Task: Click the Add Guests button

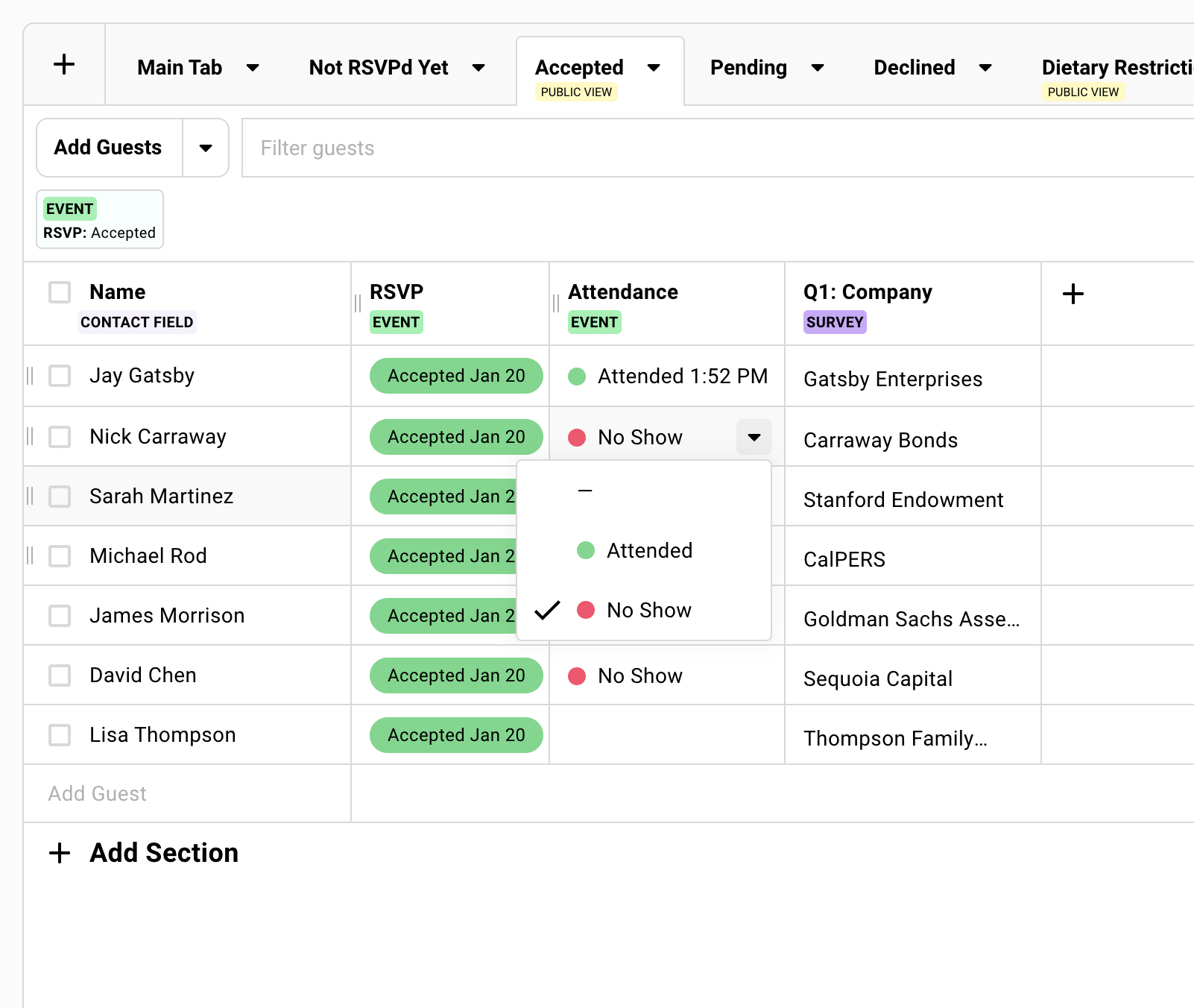Action: [107, 148]
